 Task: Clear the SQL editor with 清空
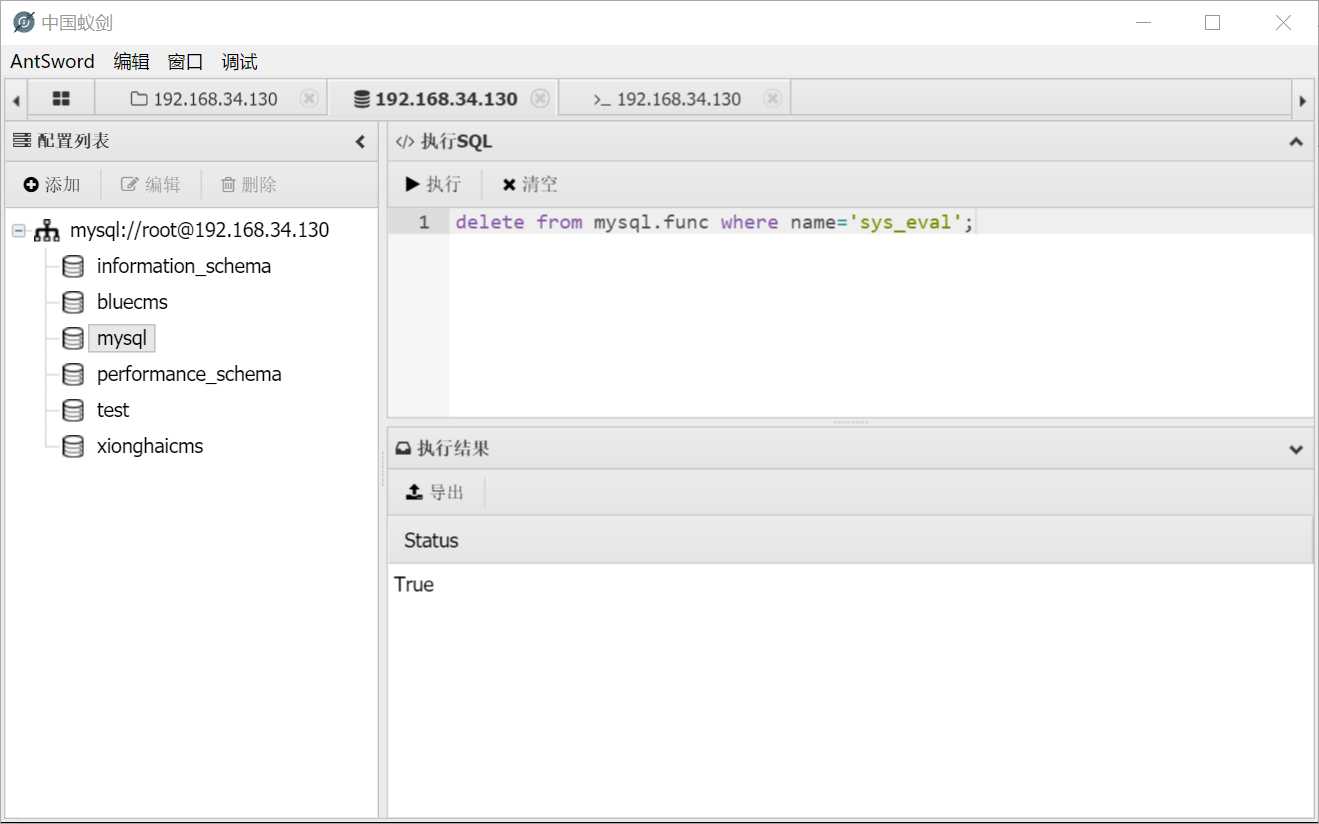pos(530,184)
